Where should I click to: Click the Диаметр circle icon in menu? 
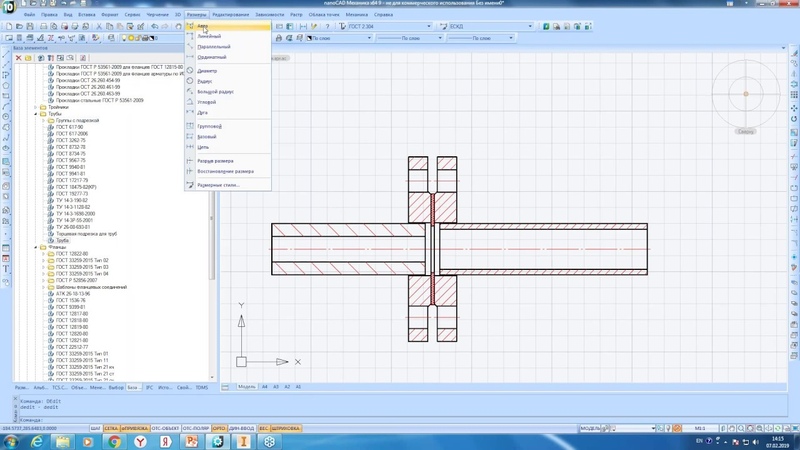[x=190, y=70]
